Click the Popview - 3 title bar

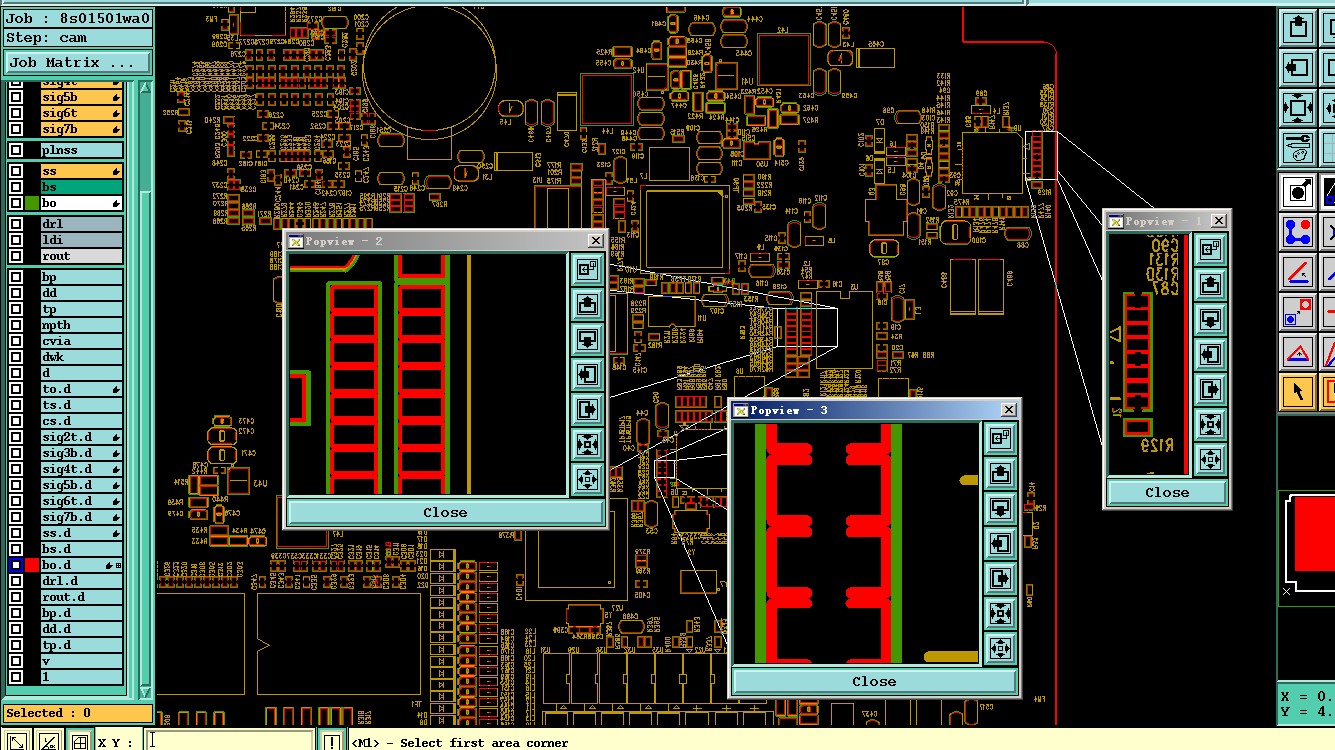874,410
